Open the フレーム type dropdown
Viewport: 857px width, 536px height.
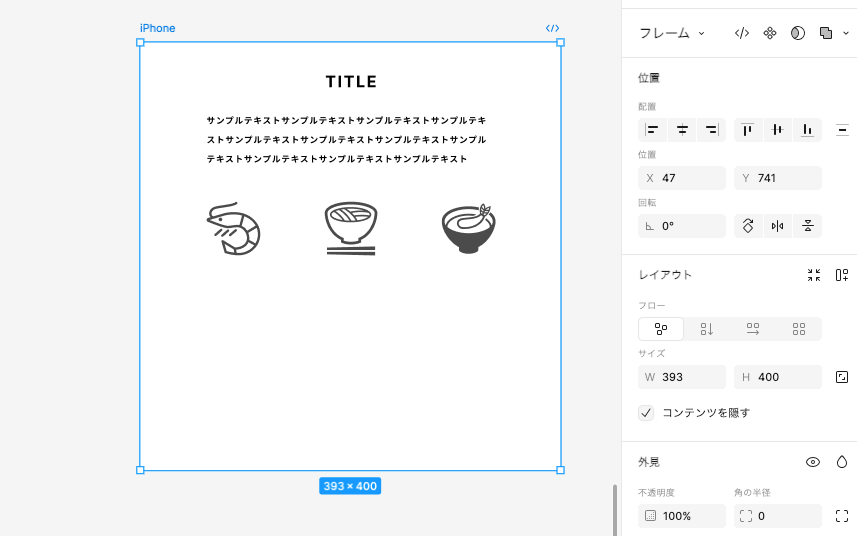coord(672,33)
